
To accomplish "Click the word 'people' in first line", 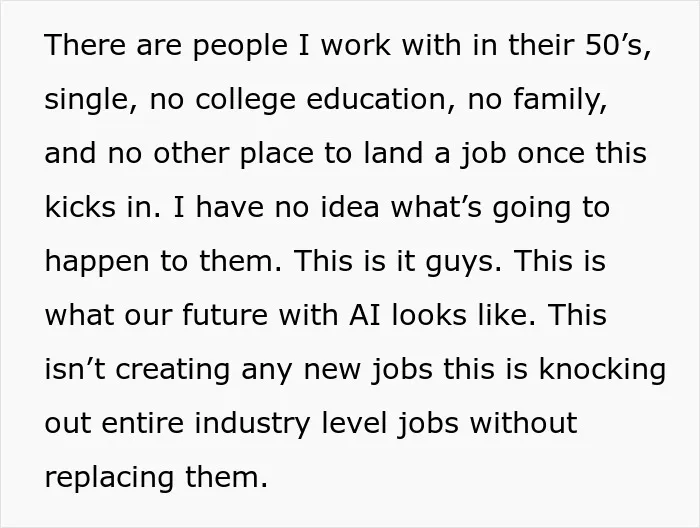I will tap(240, 46).
